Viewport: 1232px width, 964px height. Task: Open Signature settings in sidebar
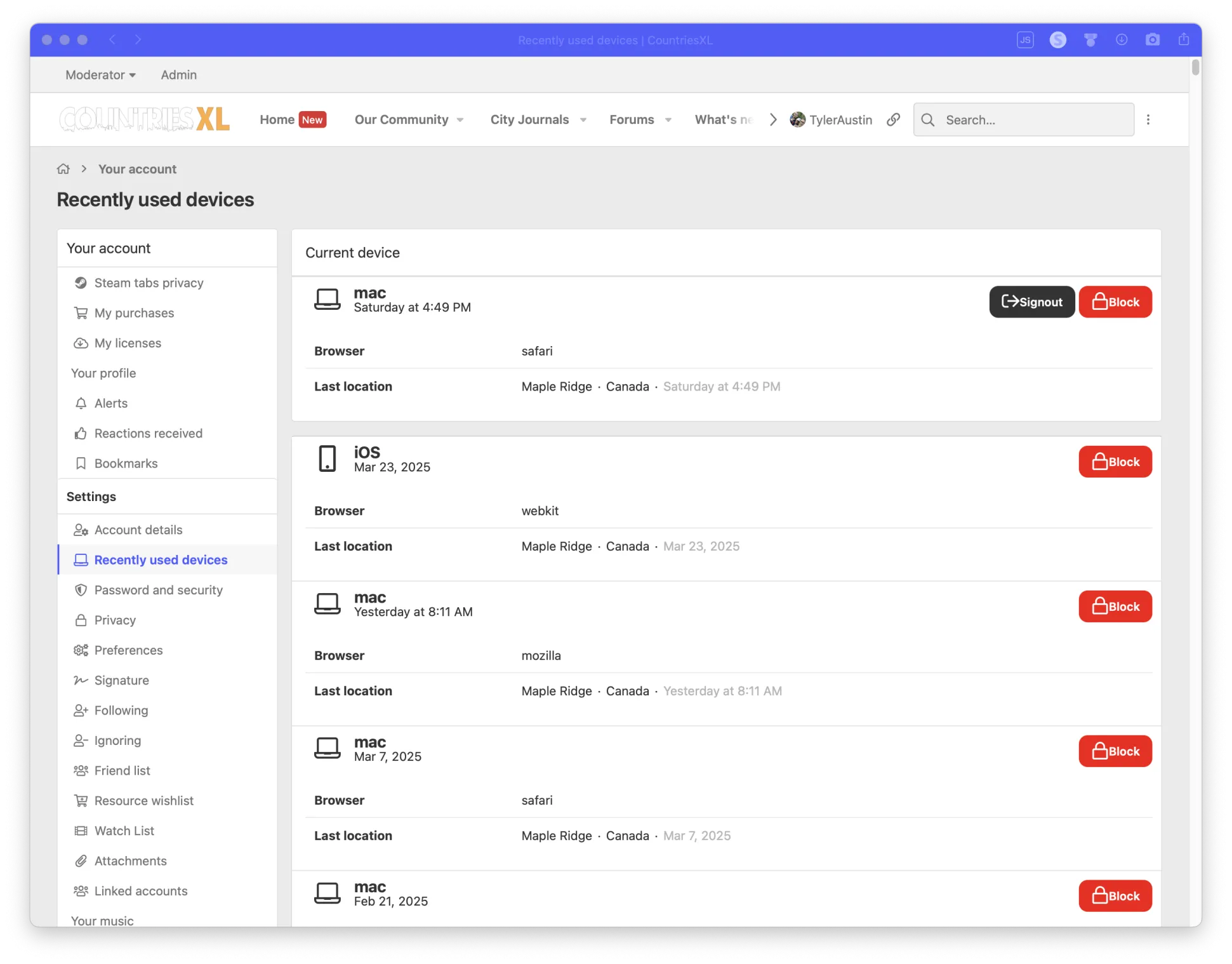click(167, 680)
